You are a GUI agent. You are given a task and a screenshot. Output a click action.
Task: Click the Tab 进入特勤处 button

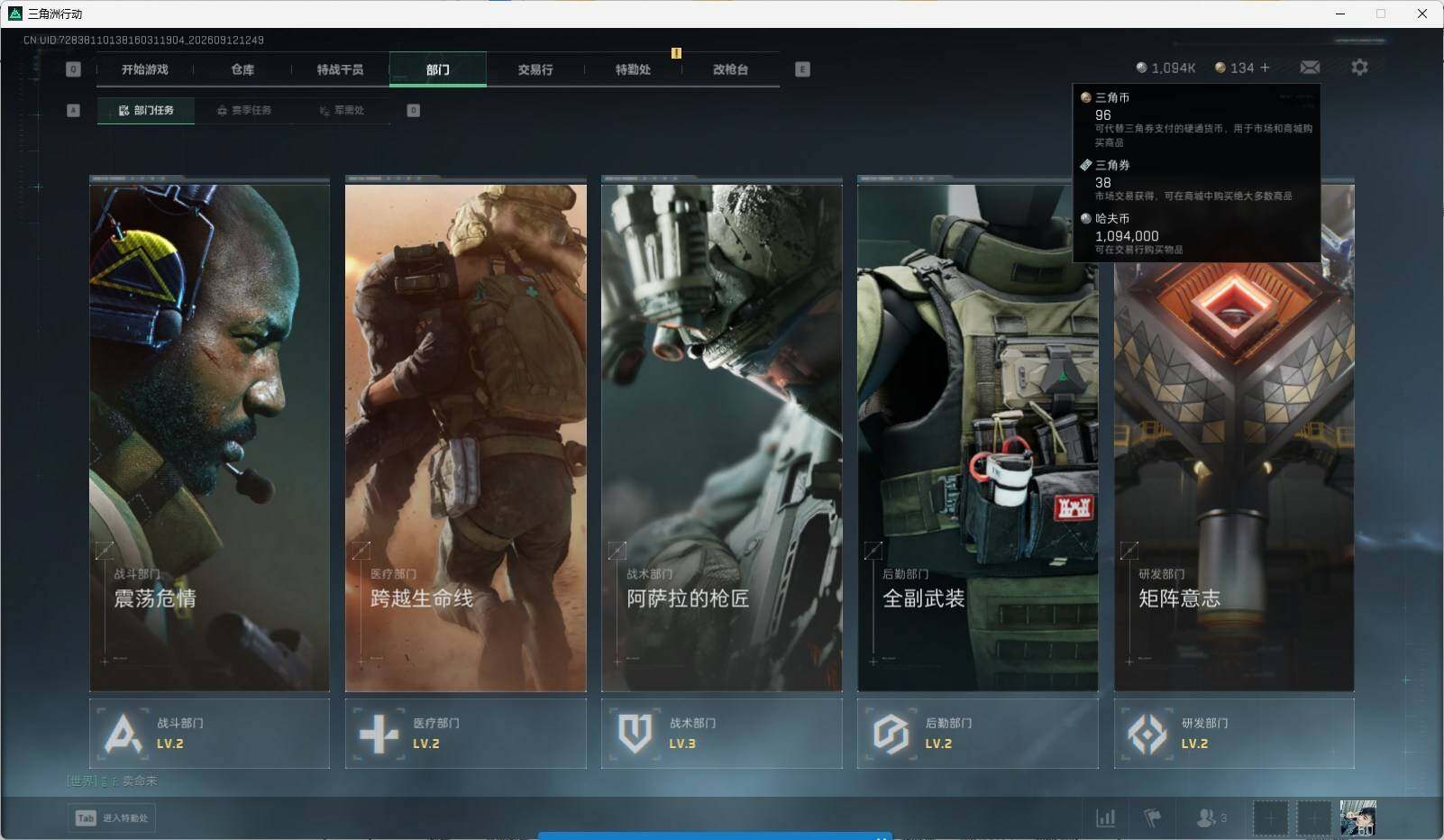(112, 817)
